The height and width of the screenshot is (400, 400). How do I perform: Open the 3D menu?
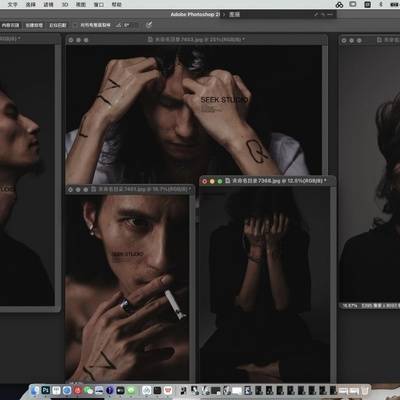click(x=65, y=4)
